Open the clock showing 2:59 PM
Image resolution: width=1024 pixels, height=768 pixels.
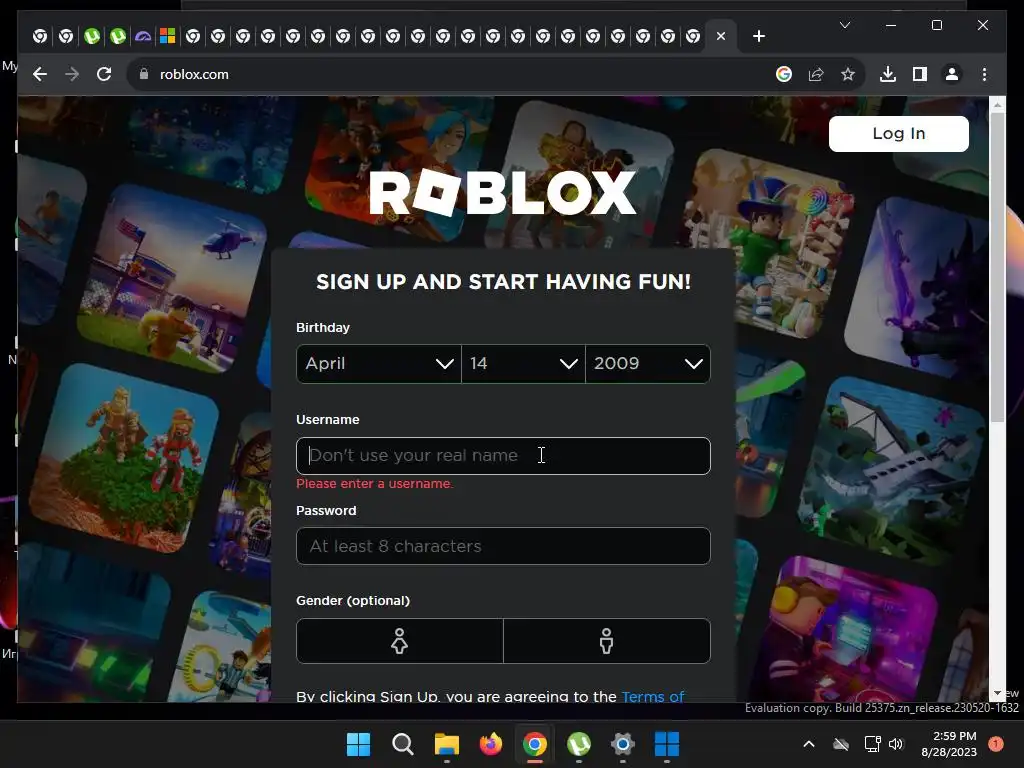pyautogui.click(x=950, y=744)
